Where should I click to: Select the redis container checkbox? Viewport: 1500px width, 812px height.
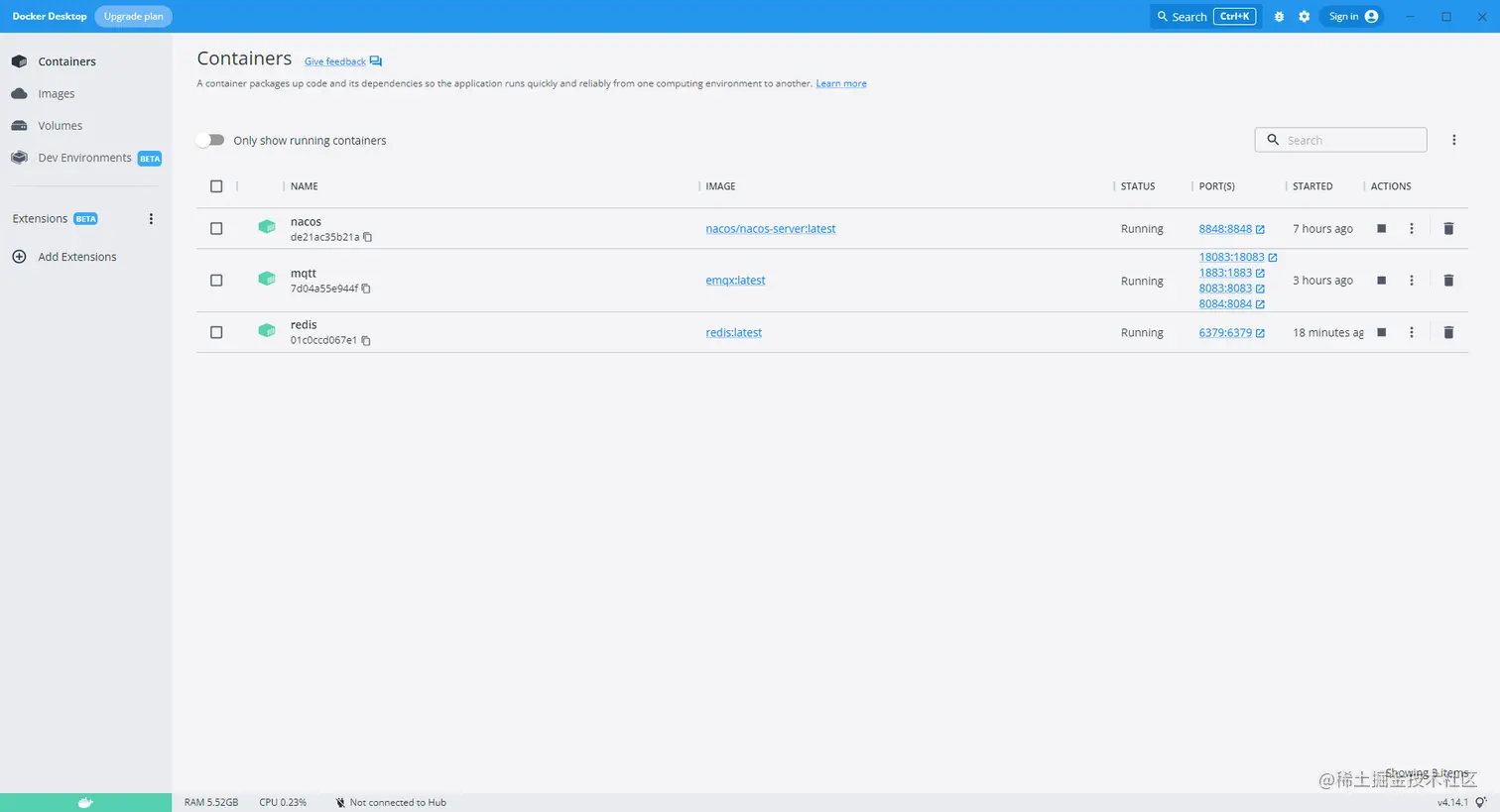pos(216,332)
